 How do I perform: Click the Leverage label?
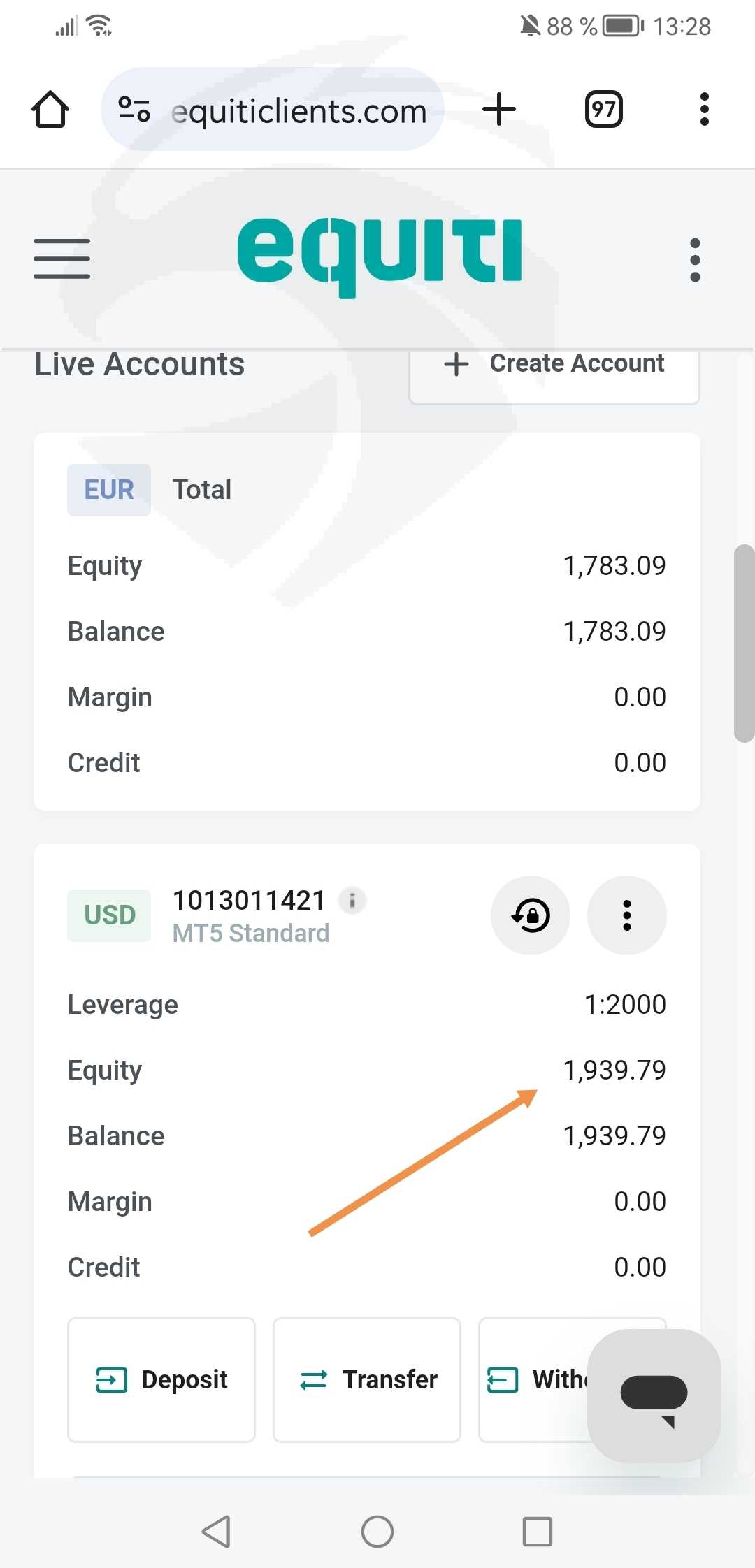coord(123,1005)
